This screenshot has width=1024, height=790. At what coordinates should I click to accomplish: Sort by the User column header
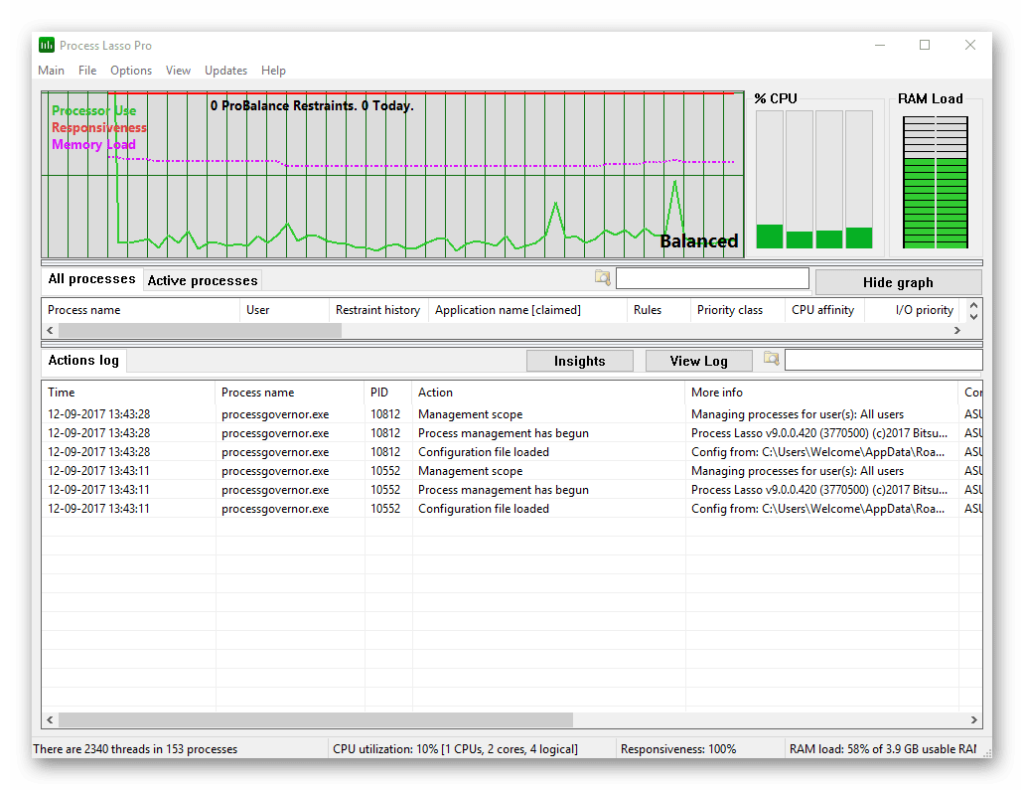[284, 310]
